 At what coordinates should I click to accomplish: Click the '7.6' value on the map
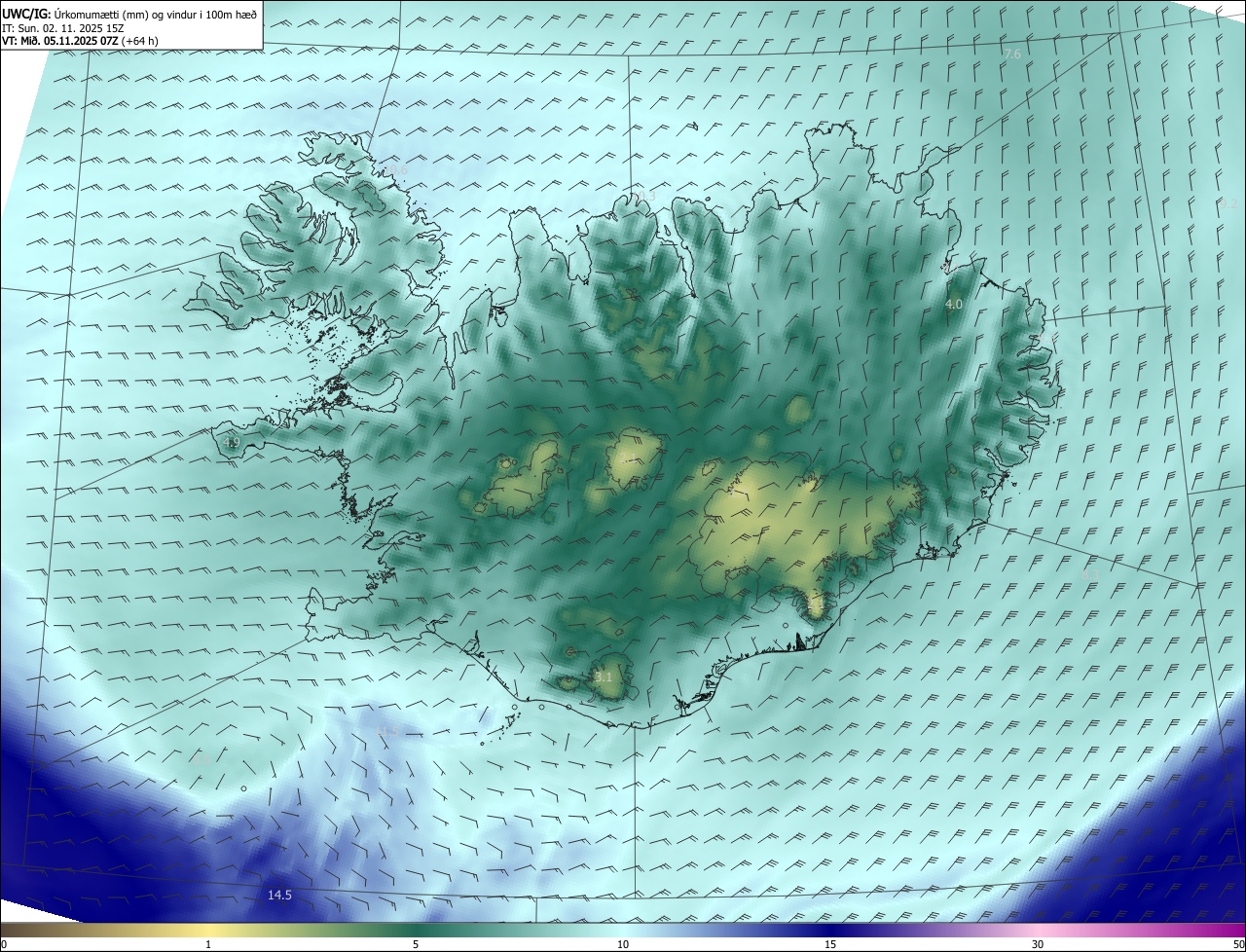point(1012,54)
